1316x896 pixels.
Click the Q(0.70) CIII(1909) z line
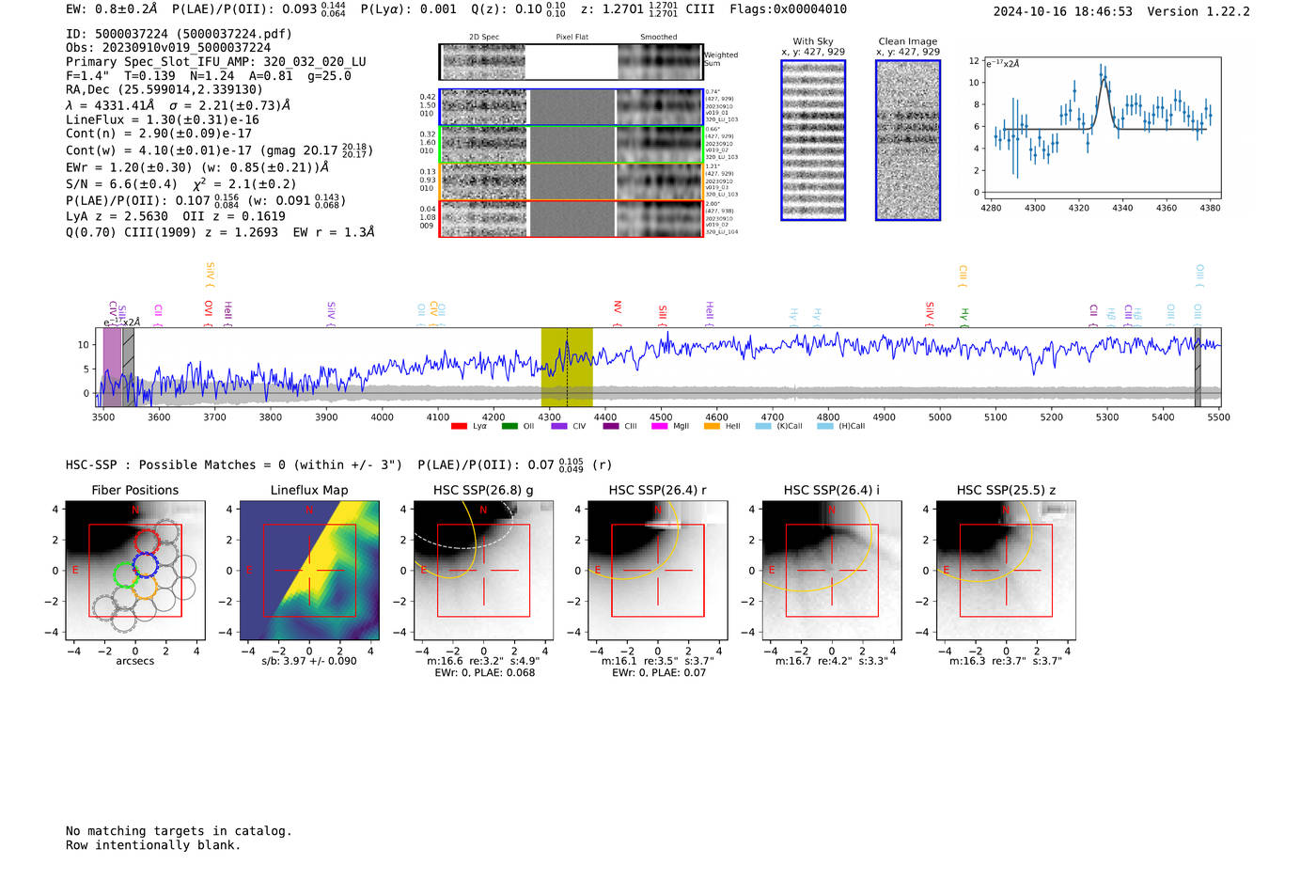tap(220, 232)
